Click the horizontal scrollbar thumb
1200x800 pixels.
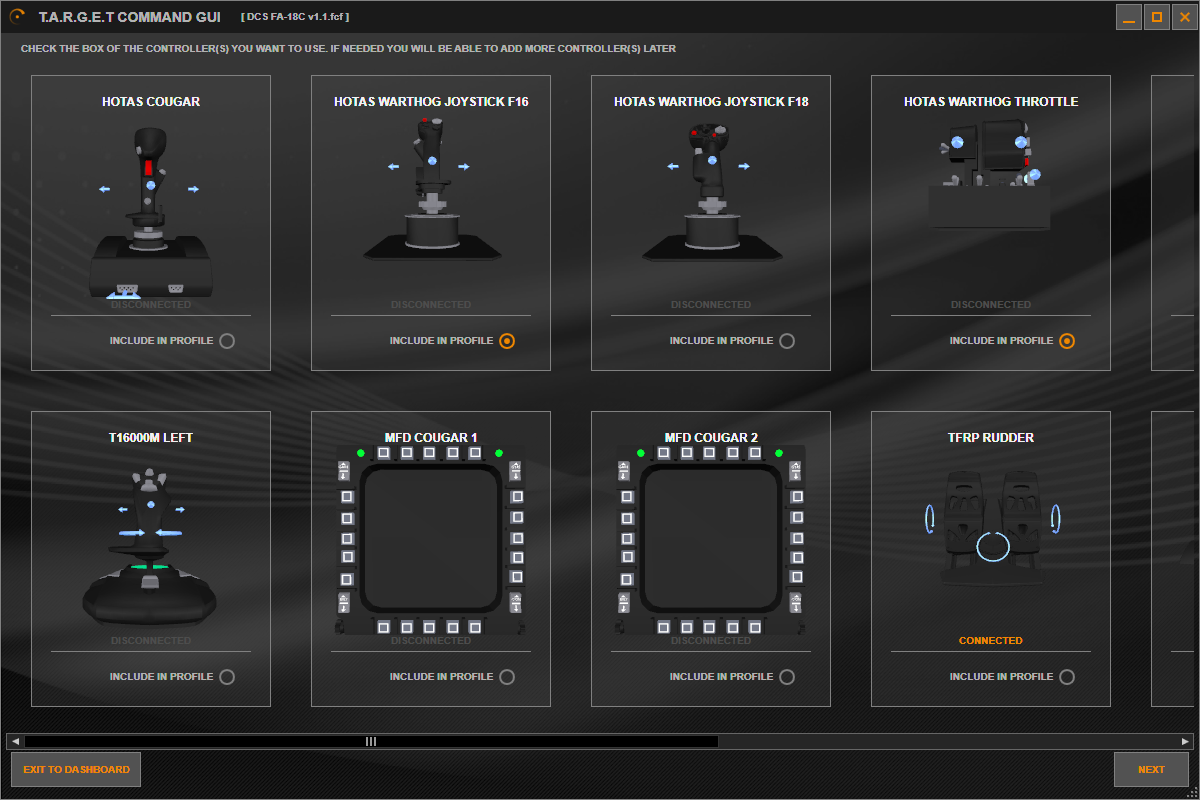(371, 742)
